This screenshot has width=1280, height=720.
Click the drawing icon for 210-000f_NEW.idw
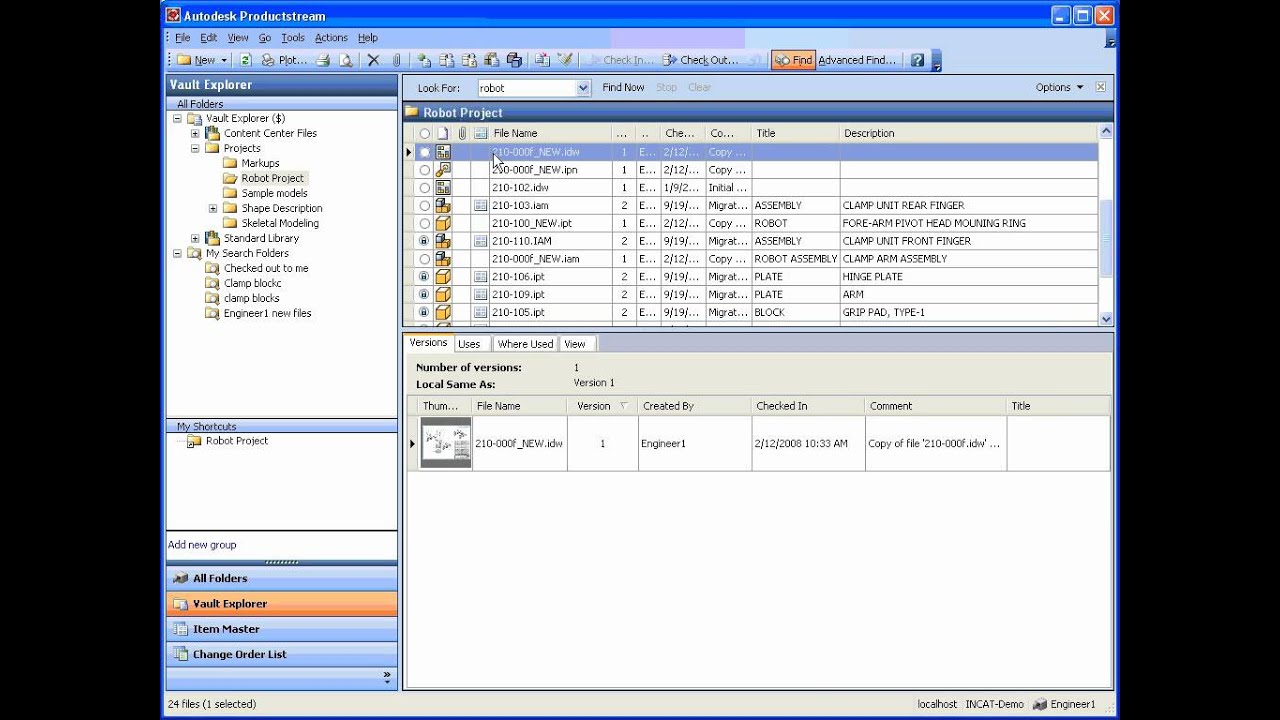[443, 152]
